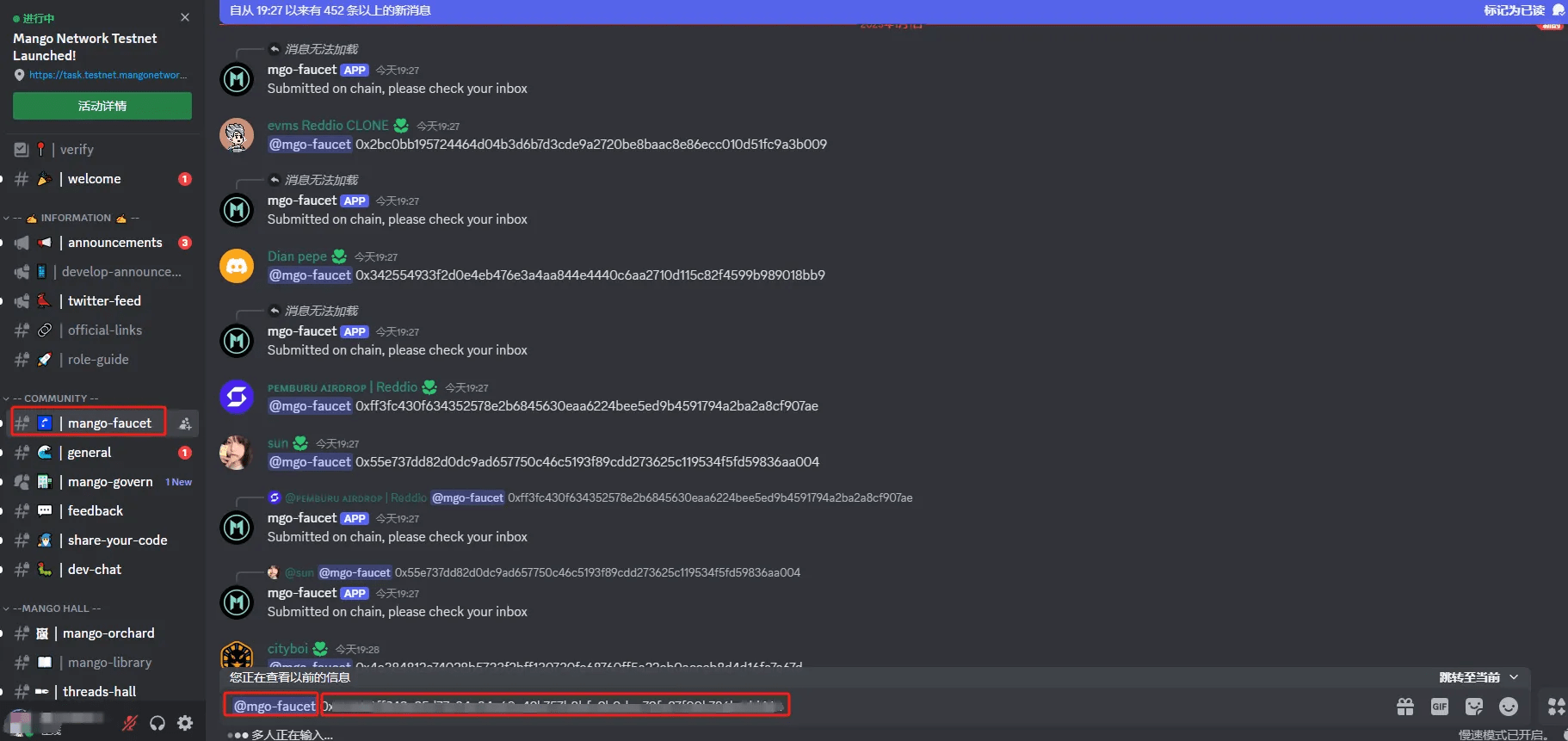Click the leaf badge beside cityboi
This screenshot has height=741, width=1568.
pyautogui.click(x=320, y=649)
